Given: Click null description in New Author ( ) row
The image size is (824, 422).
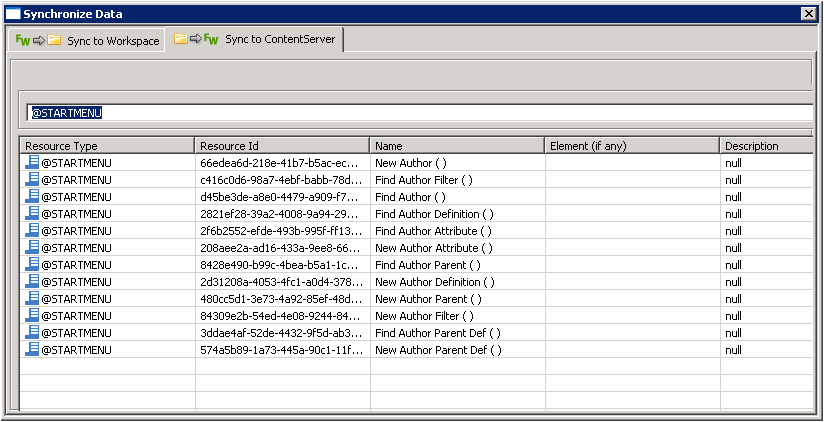Looking at the screenshot, I should [x=733, y=163].
